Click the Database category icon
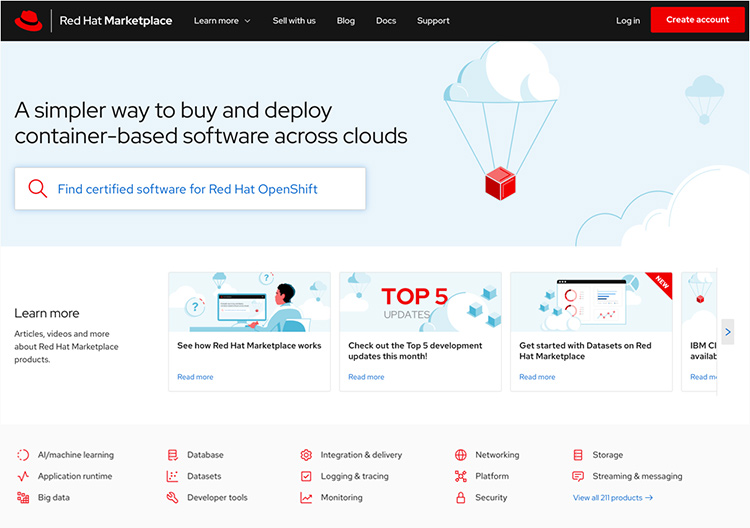Screen dimensions: 750x528 coord(173,455)
